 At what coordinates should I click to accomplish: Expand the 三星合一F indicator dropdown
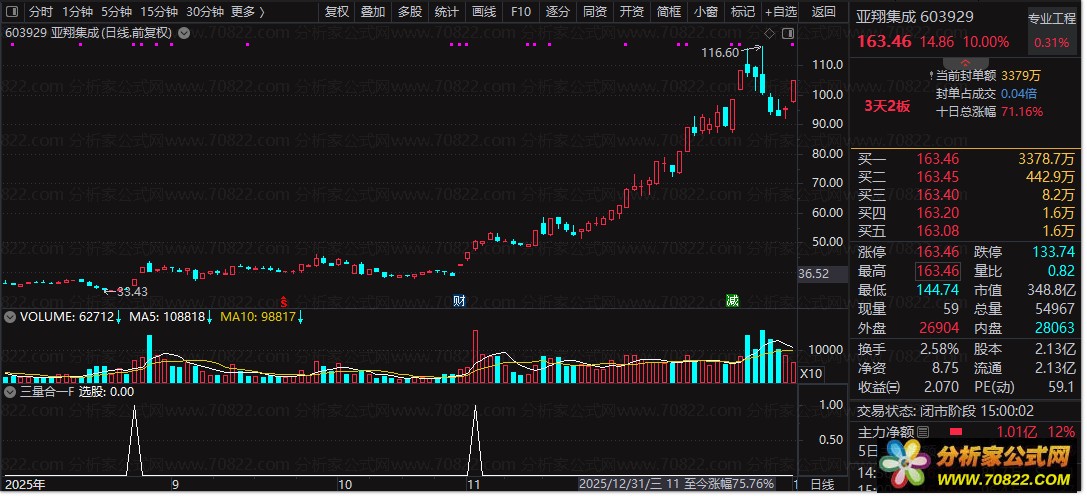[10, 391]
